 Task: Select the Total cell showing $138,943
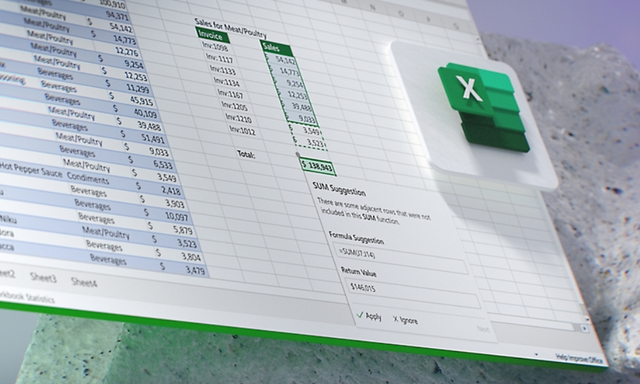pyautogui.click(x=318, y=166)
